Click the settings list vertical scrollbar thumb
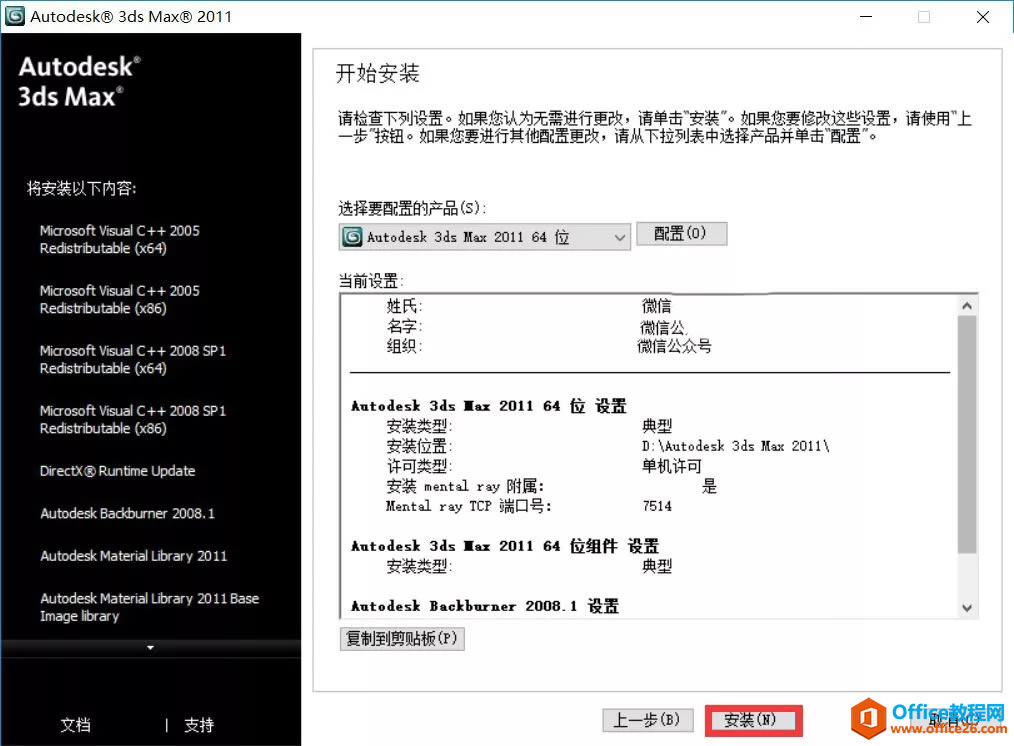This screenshot has width=1014, height=746. [967, 434]
